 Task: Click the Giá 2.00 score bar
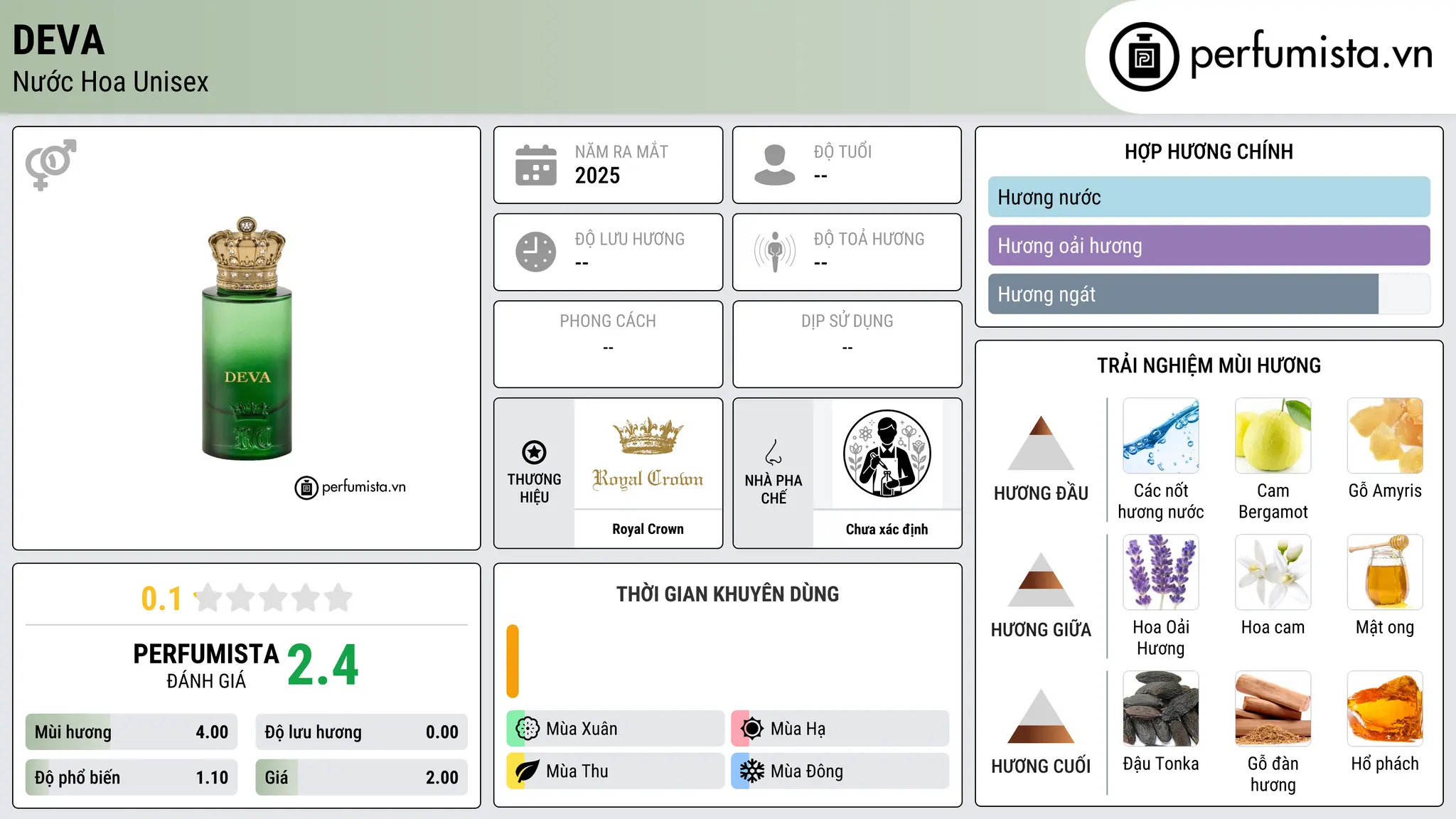tap(362, 778)
